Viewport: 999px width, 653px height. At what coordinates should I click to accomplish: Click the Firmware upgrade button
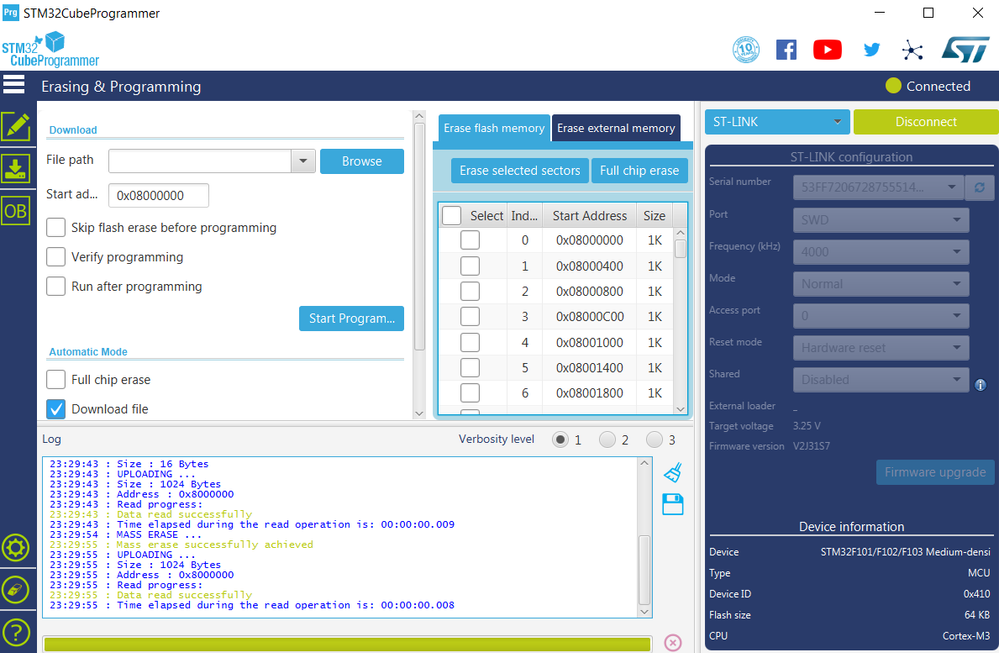point(935,472)
